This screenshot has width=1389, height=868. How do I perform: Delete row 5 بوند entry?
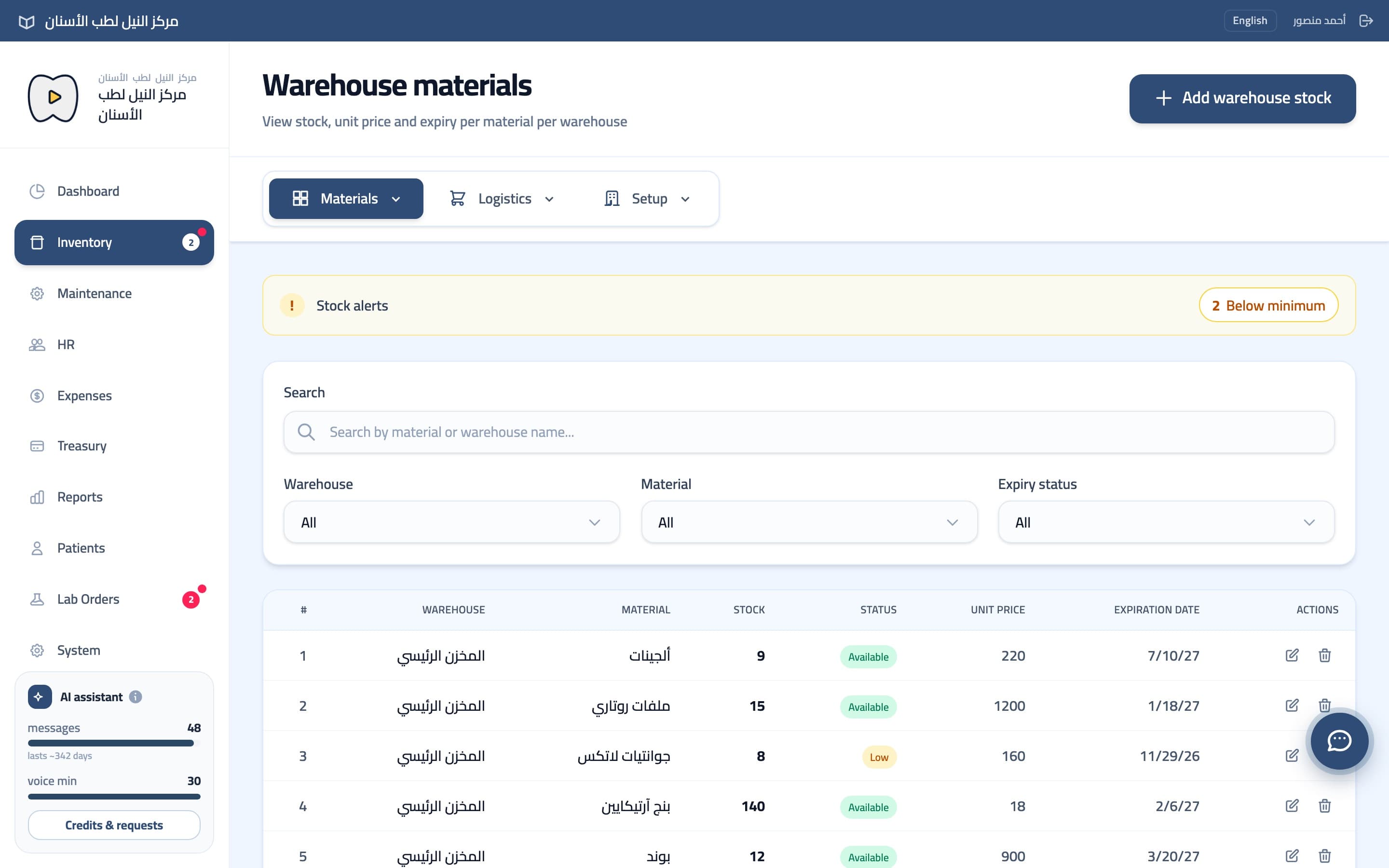coord(1324,856)
